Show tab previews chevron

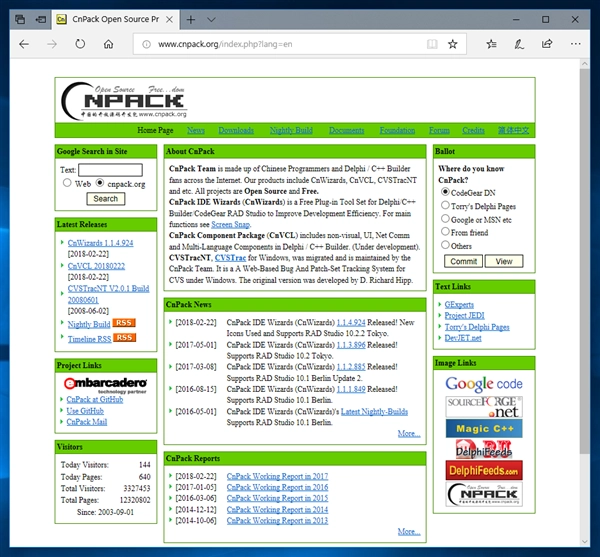(211, 20)
